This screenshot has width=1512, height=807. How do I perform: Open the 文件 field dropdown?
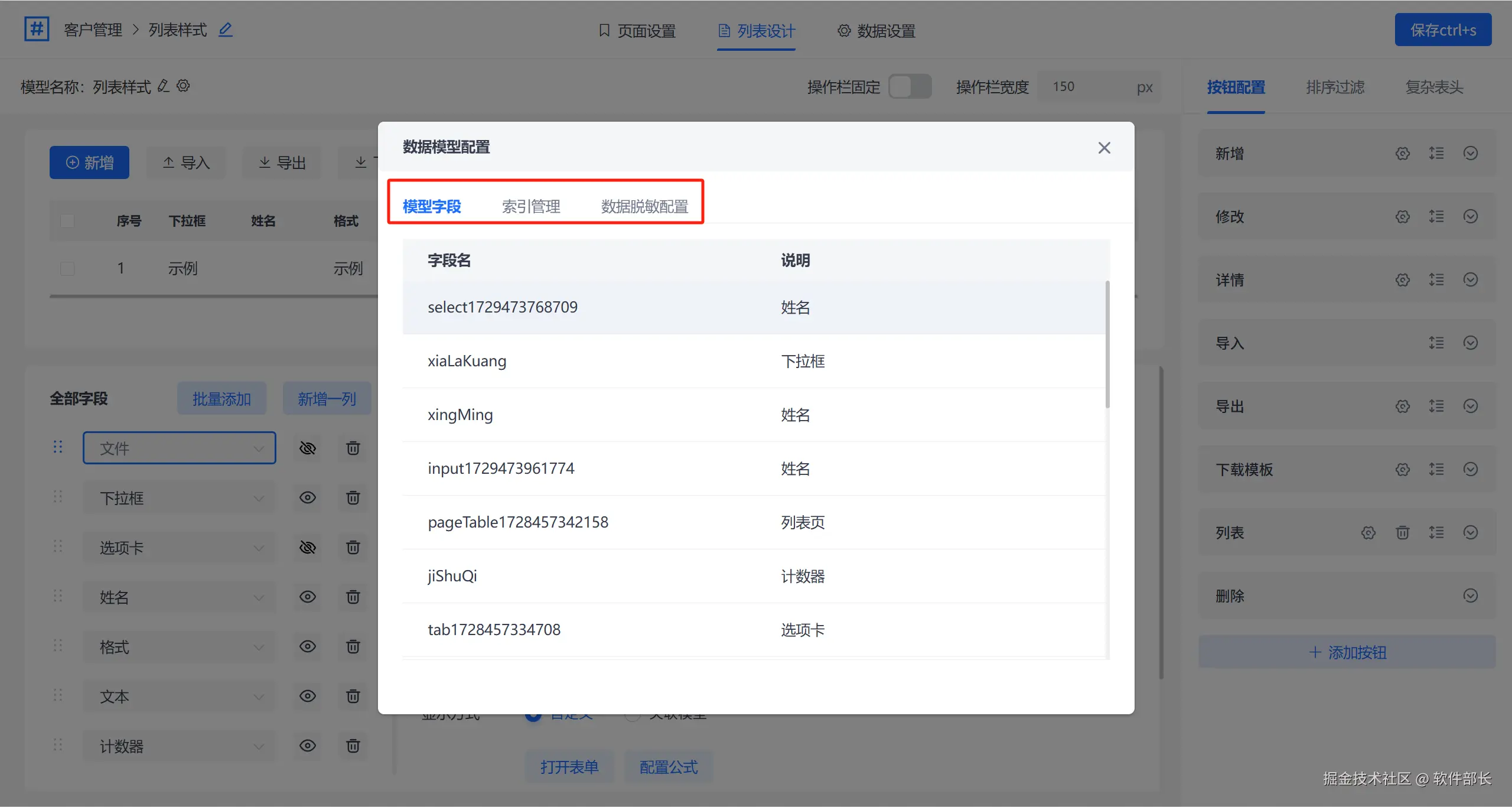pos(179,448)
